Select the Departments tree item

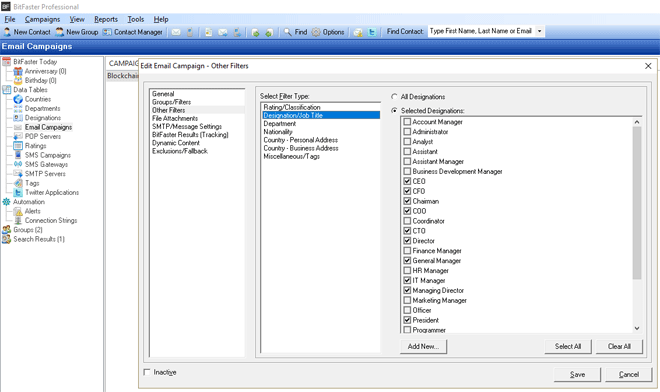(42, 109)
